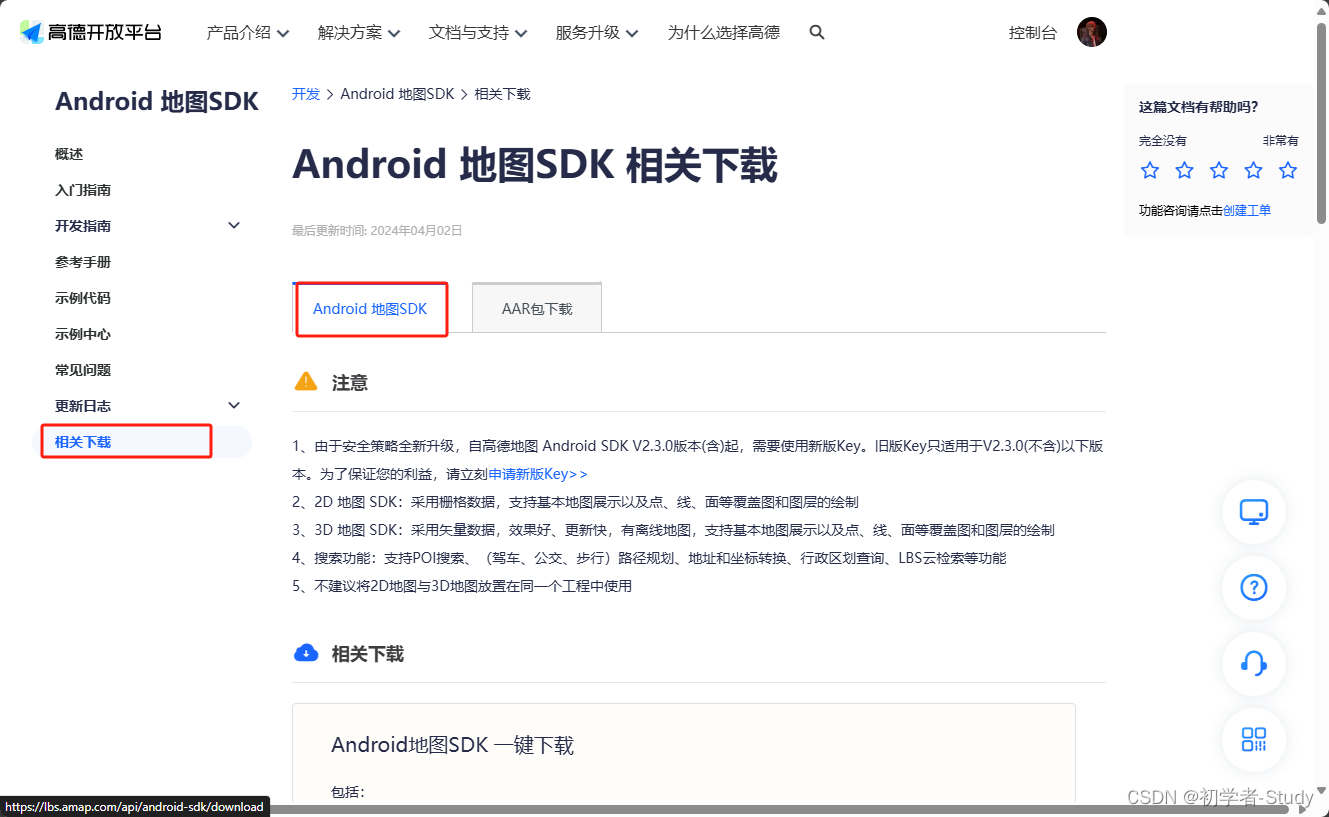This screenshot has height=817, width=1329.
Task: Expand the 文档与支持 navigation dropdown
Action: click(478, 32)
